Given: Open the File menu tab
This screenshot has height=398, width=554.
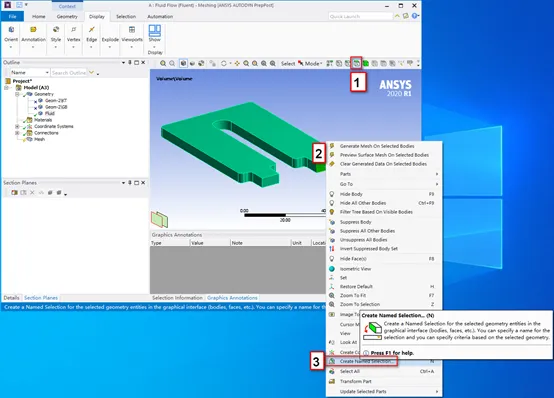Looking at the screenshot, I should 12,17.
